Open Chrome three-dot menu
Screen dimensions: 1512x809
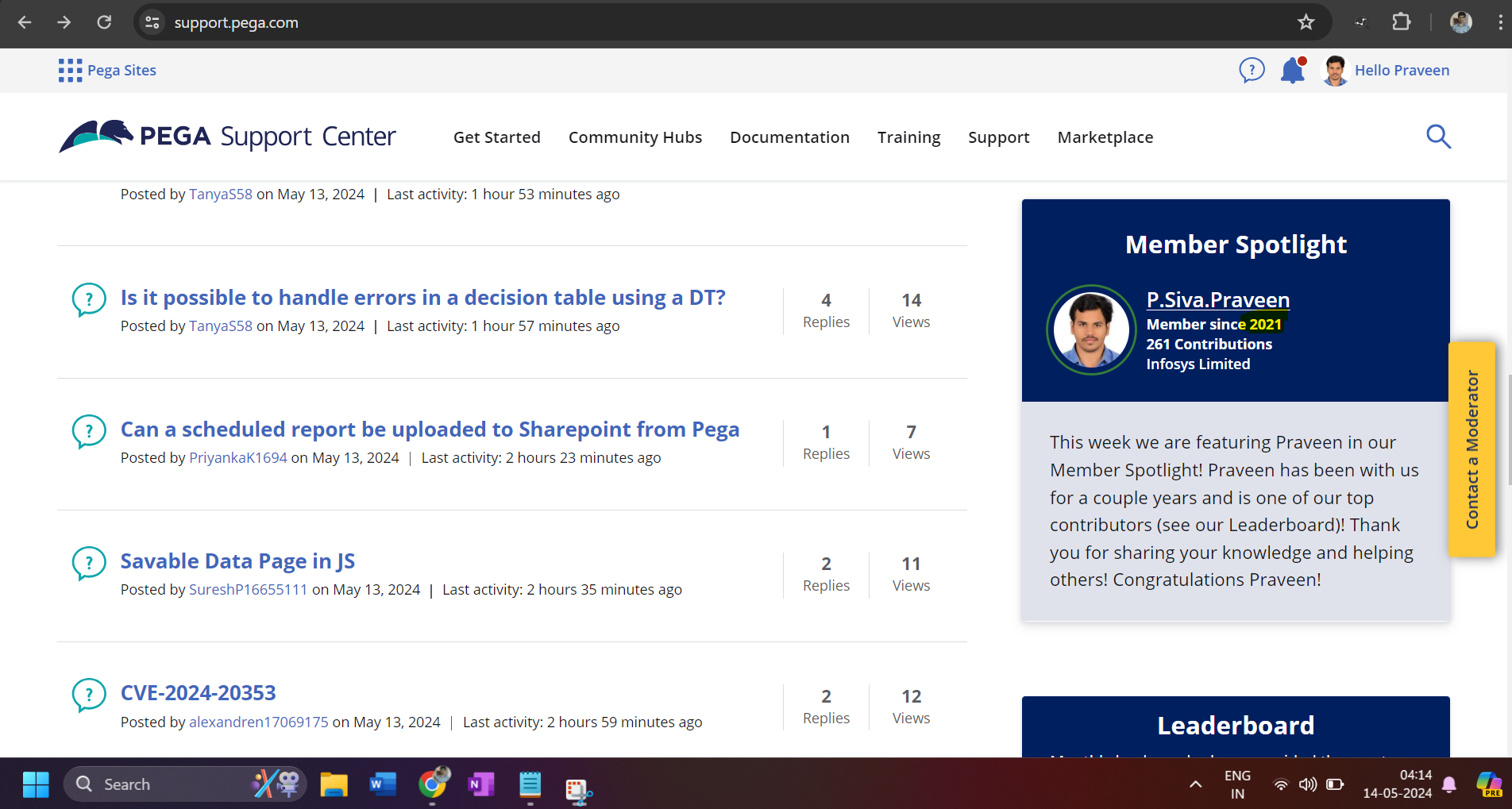tap(1500, 22)
